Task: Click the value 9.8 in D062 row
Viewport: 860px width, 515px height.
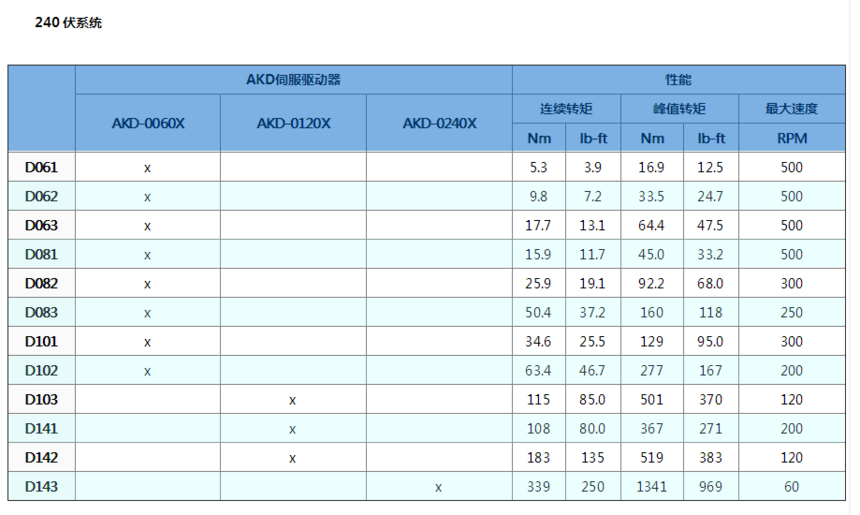Action: point(539,196)
